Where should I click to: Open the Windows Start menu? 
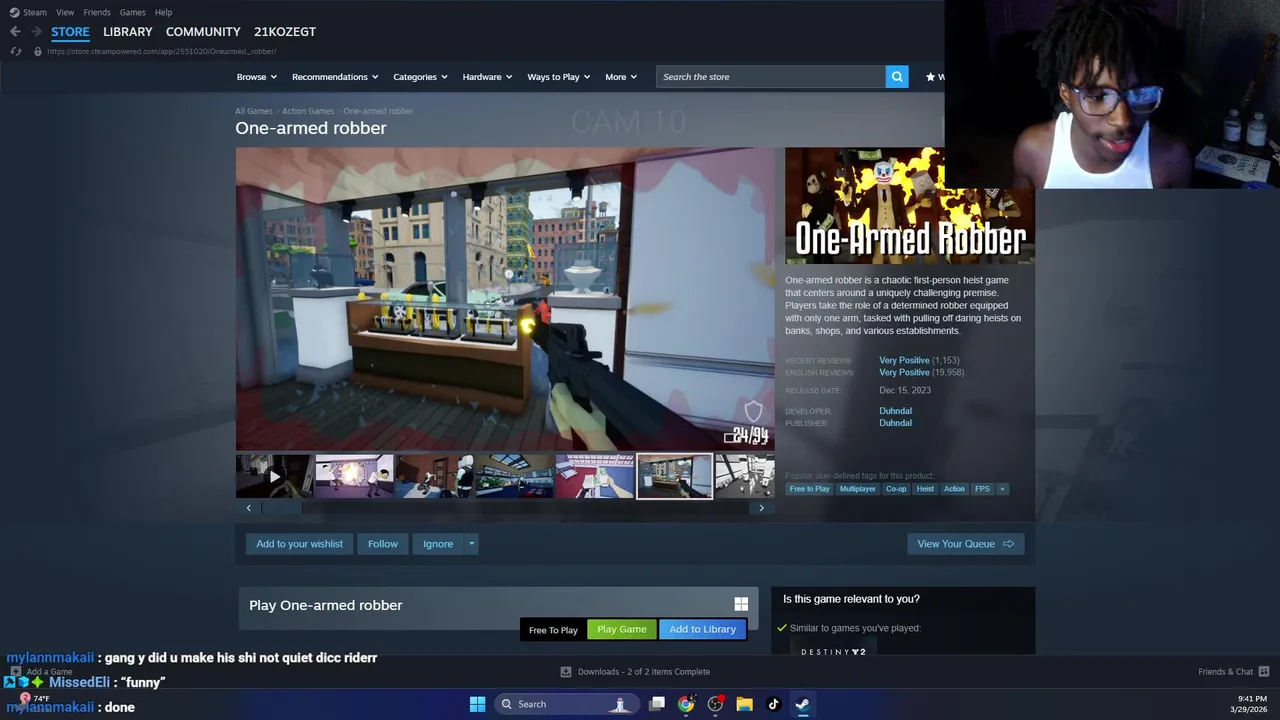[477, 704]
